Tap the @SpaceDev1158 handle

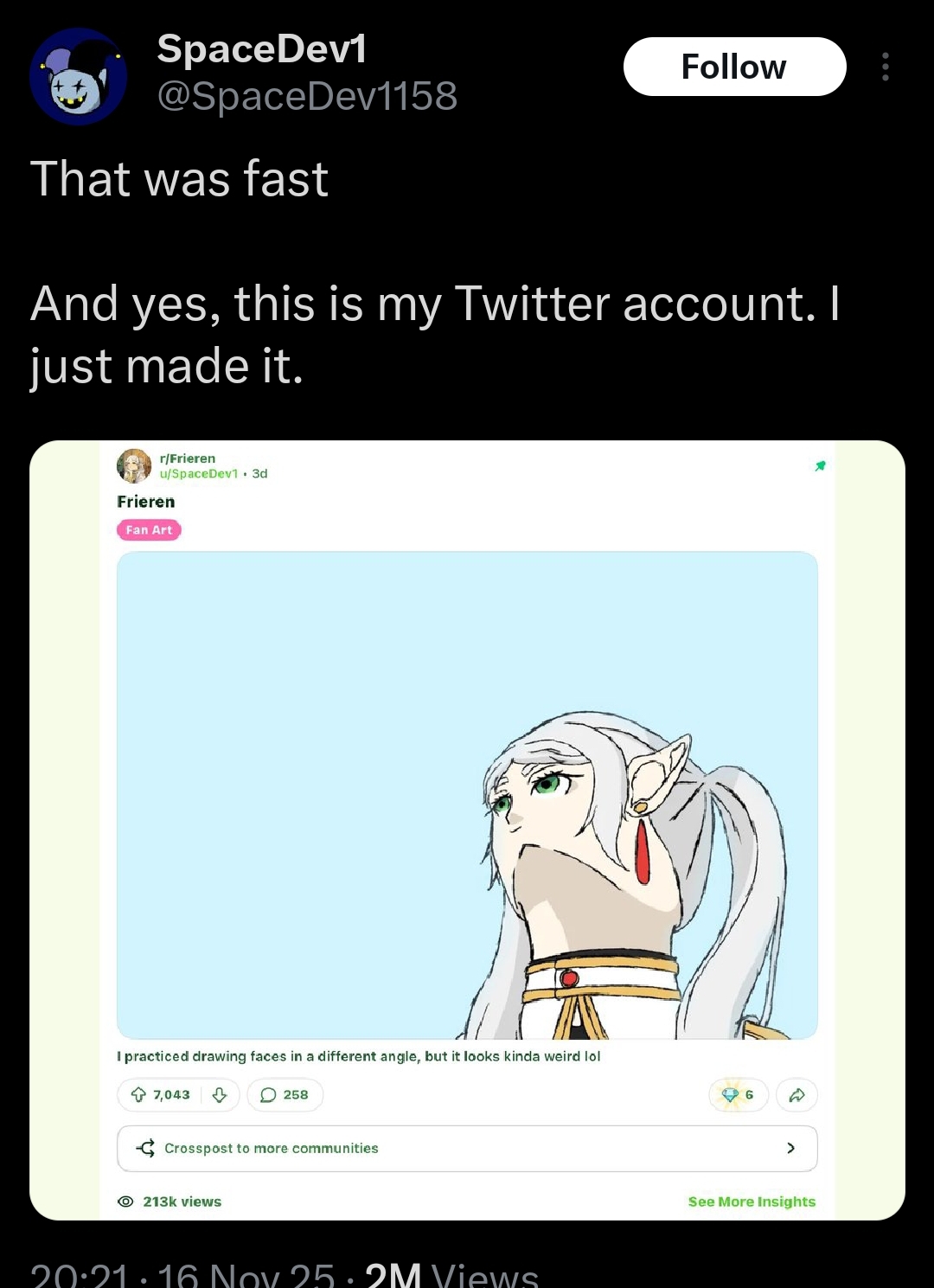point(307,96)
